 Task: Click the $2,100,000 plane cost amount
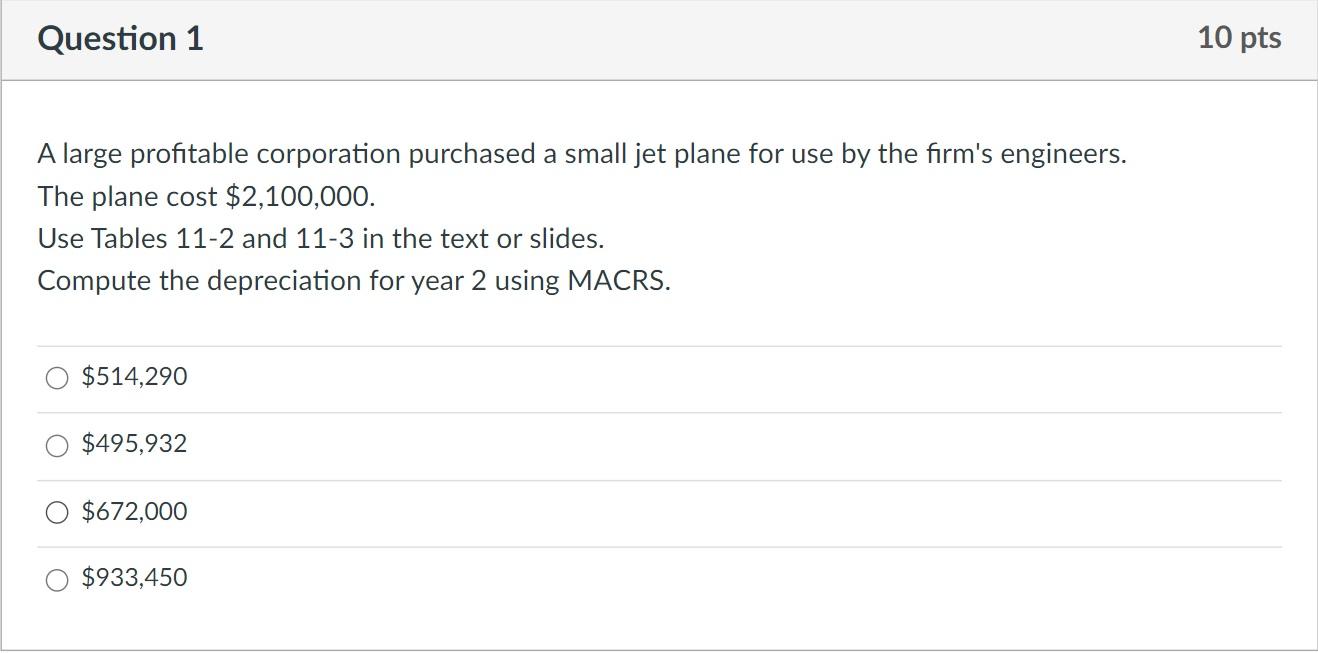(300, 197)
